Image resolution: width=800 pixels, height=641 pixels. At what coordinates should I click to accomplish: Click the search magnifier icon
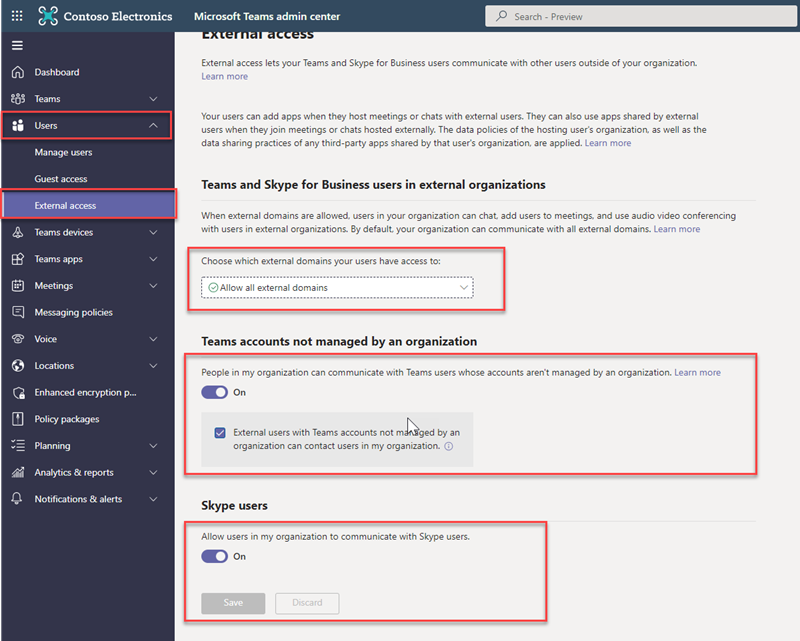pos(502,16)
